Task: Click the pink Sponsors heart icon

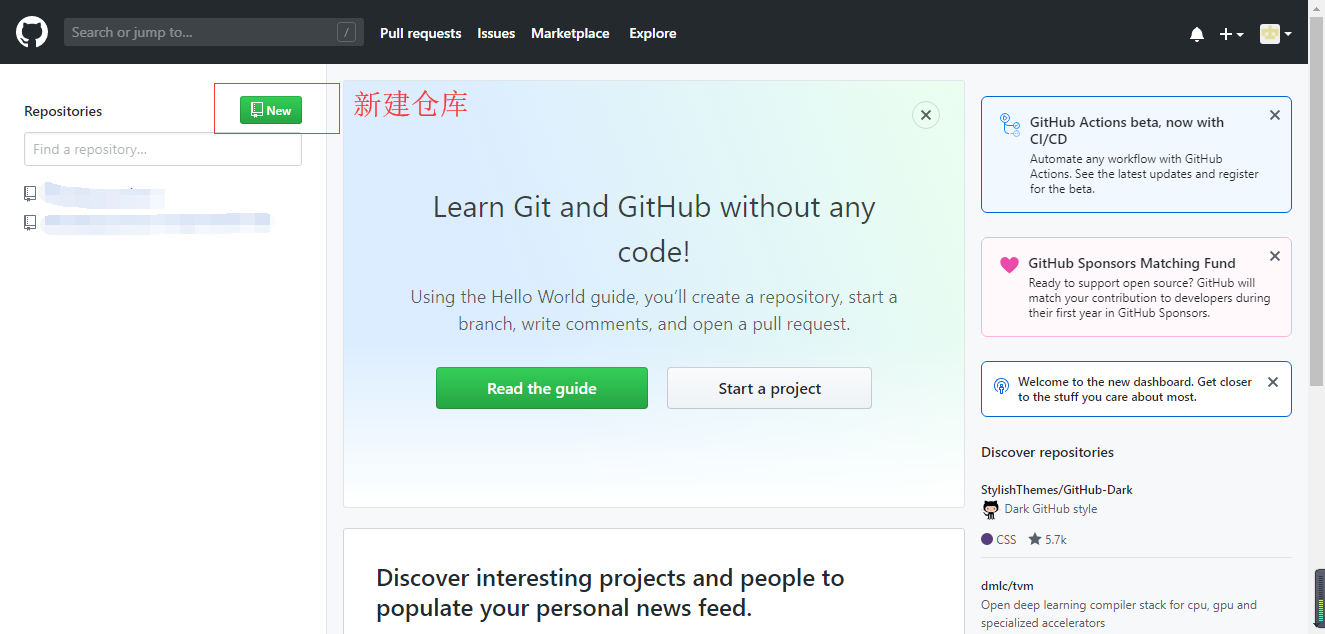Action: click(x=1009, y=265)
